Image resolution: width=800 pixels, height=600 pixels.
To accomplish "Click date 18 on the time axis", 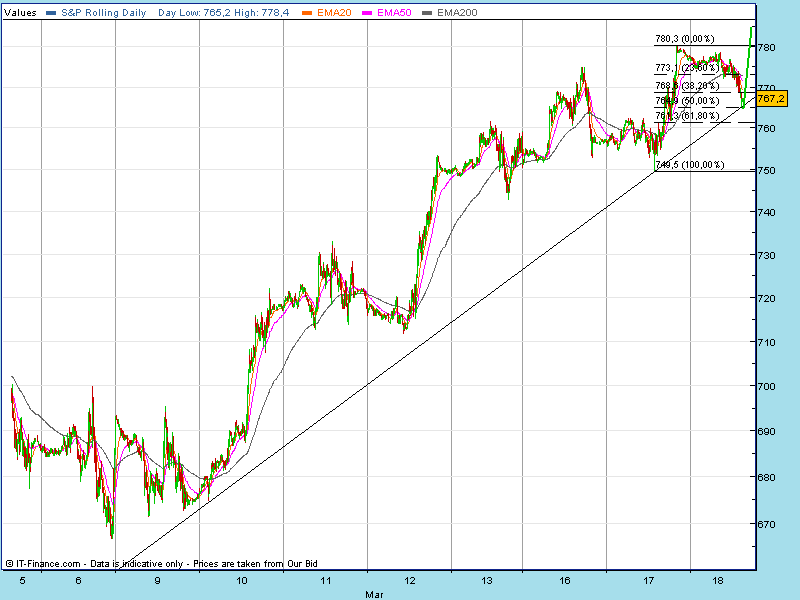I will pos(718,581).
